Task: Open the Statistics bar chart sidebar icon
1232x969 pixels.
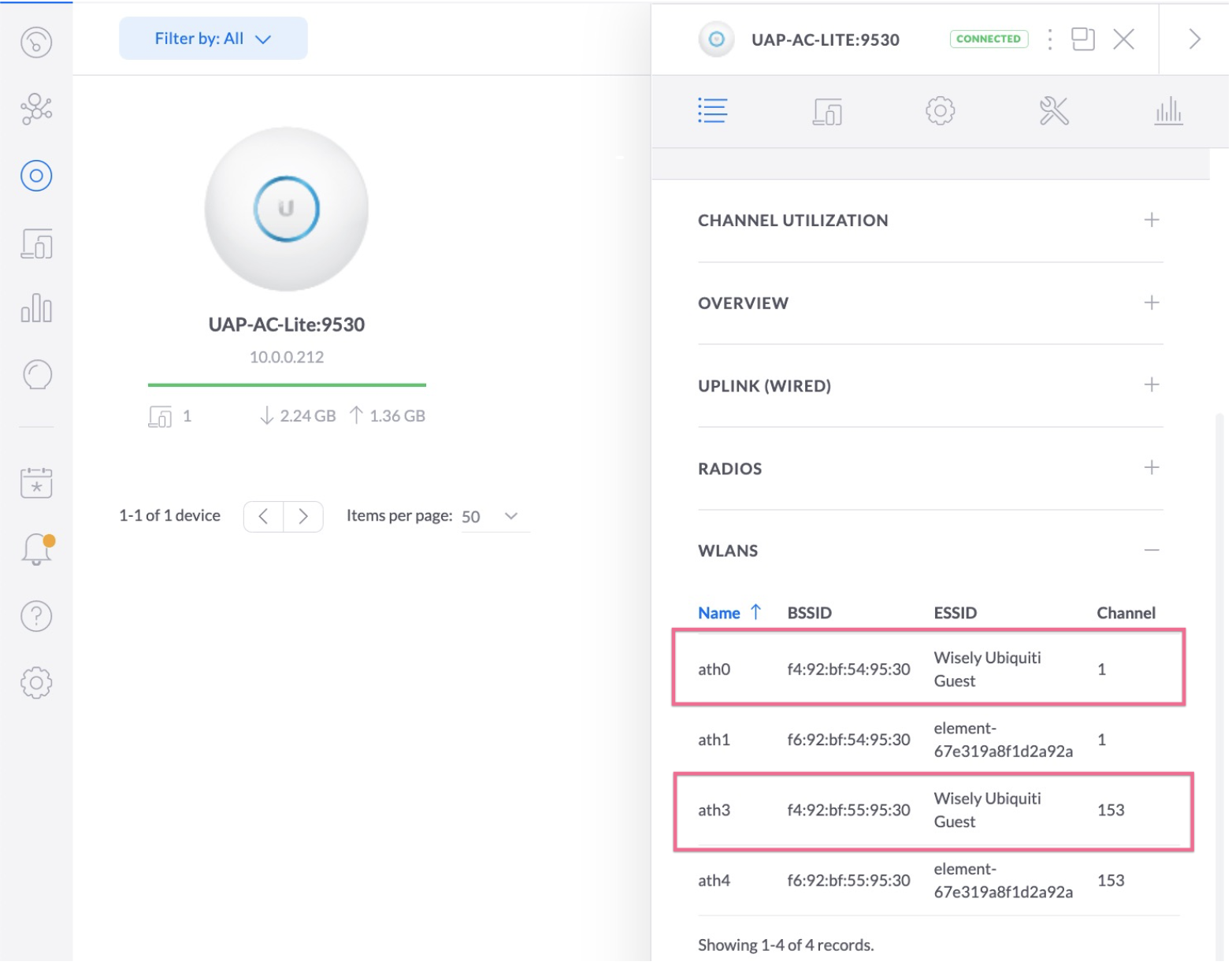Action: coord(36,310)
